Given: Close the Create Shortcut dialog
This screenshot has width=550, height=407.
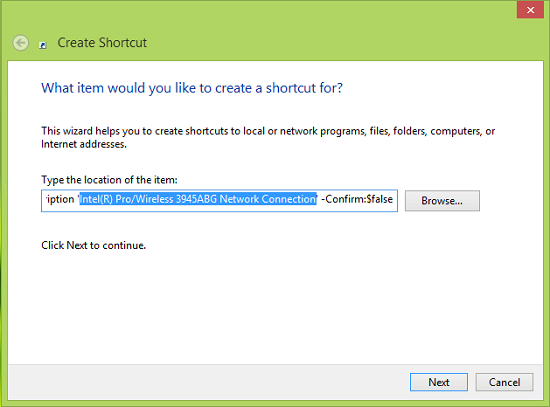Looking at the screenshot, I should tap(530, 10).
